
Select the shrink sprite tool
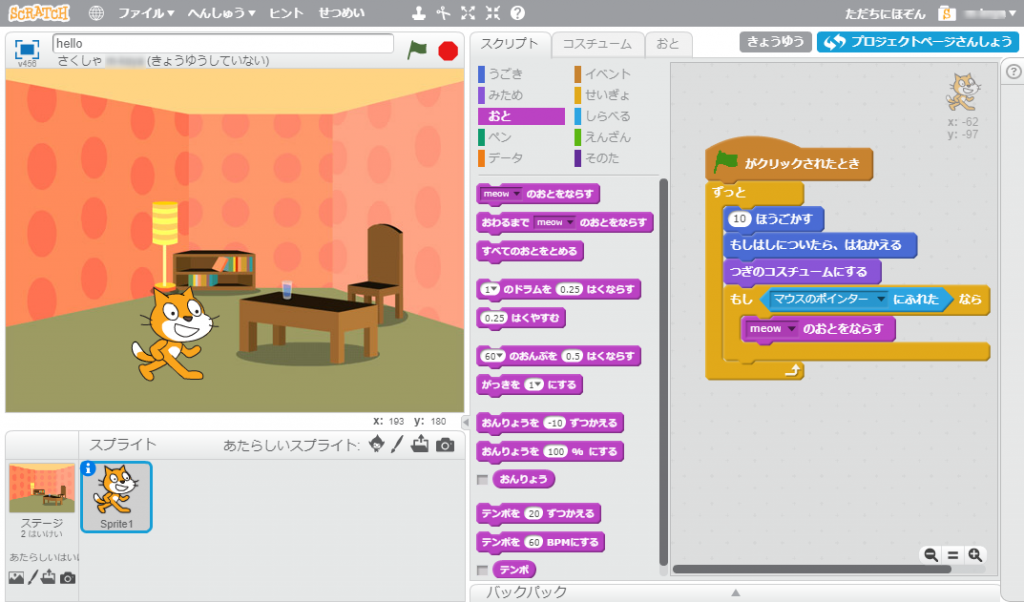tap(492, 13)
